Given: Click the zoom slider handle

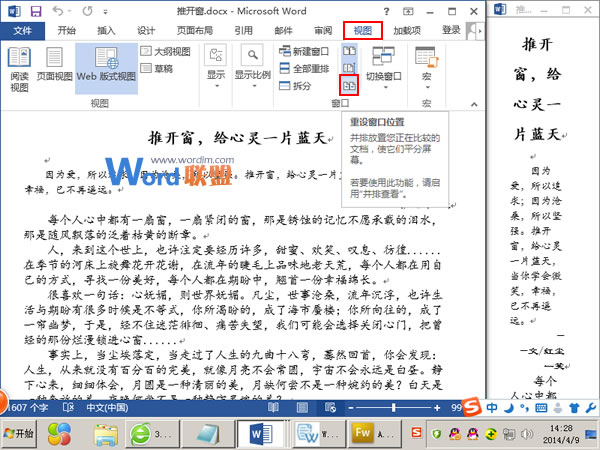Looking at the screenshot, I should pyautogui.click(x=393, y=408).
